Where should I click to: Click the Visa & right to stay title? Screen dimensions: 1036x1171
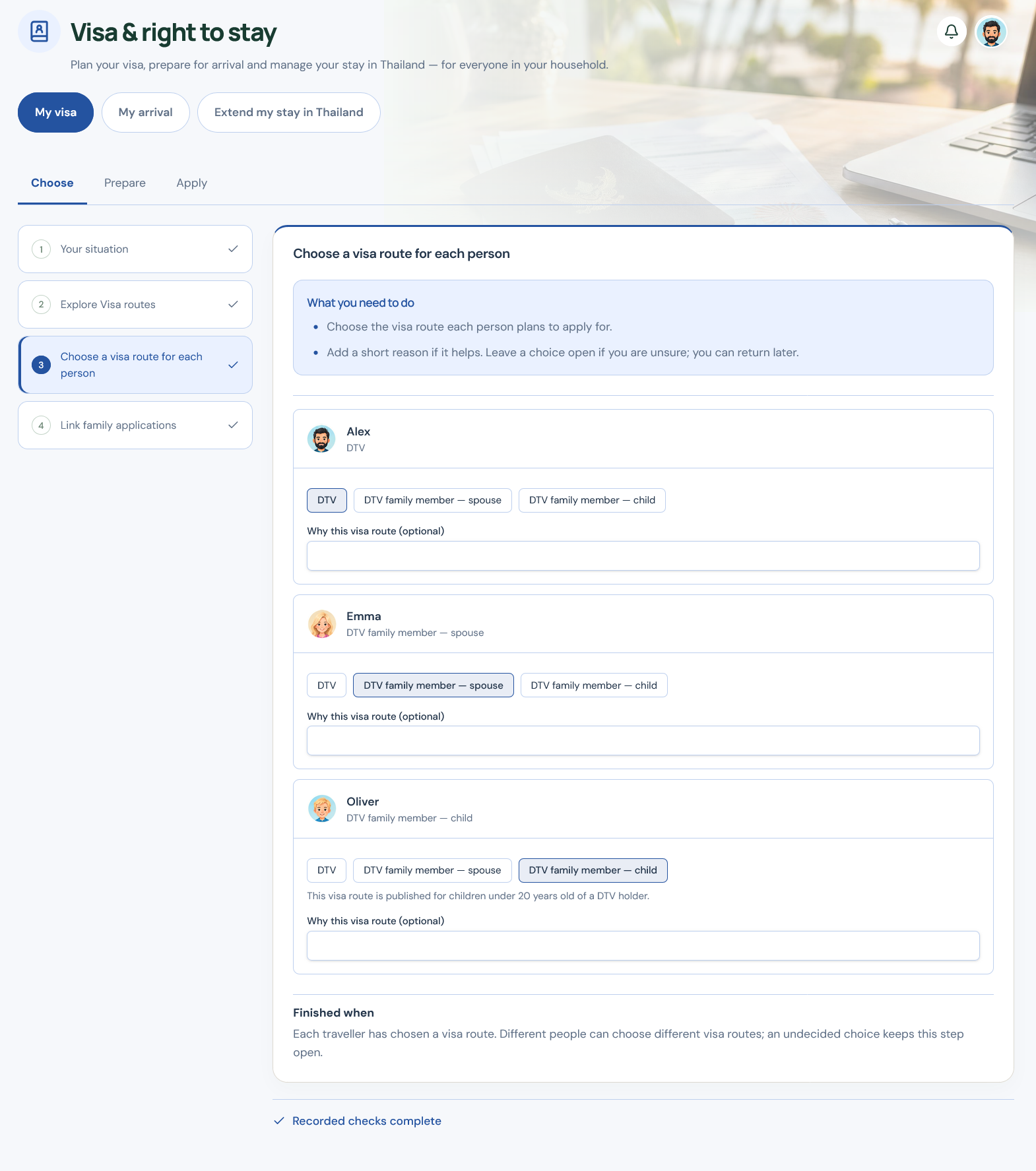(174, 32)
